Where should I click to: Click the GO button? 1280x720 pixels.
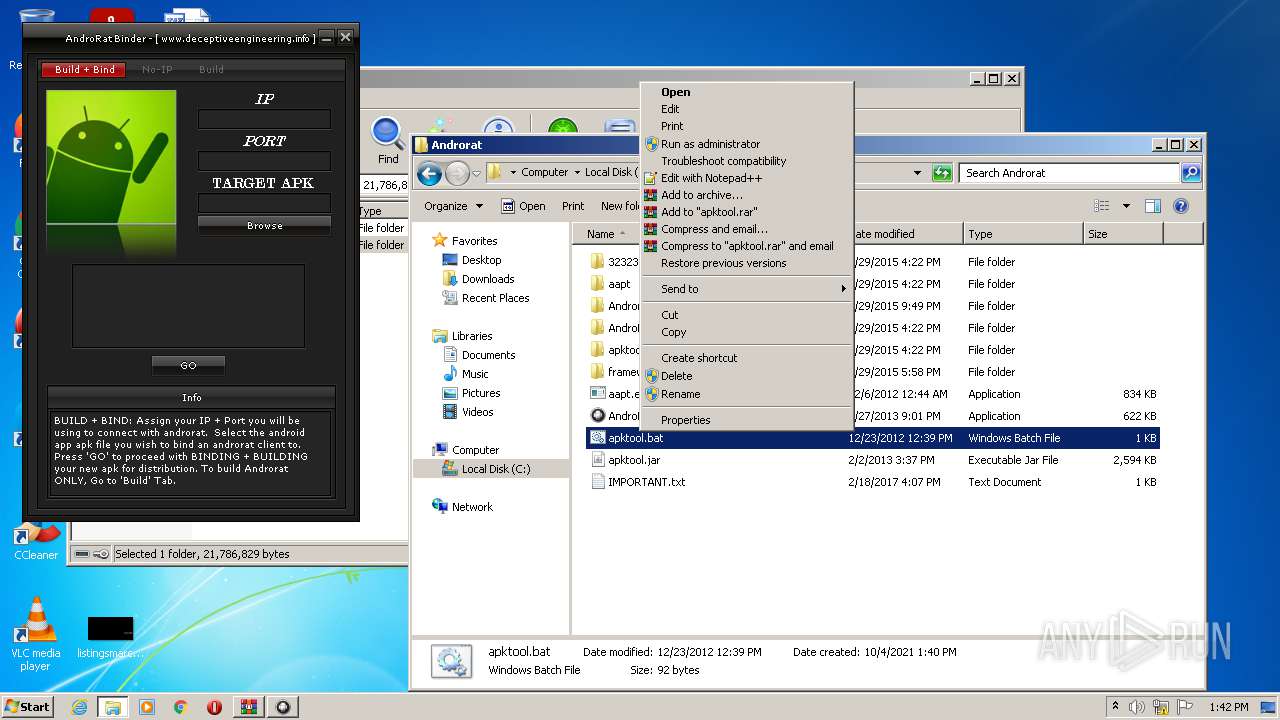[x=188, y=365]
